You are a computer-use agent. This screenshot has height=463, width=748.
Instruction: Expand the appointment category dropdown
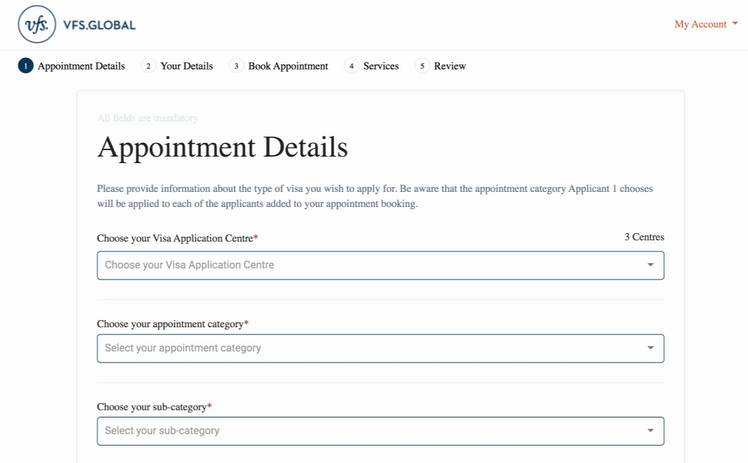[370, 348]
